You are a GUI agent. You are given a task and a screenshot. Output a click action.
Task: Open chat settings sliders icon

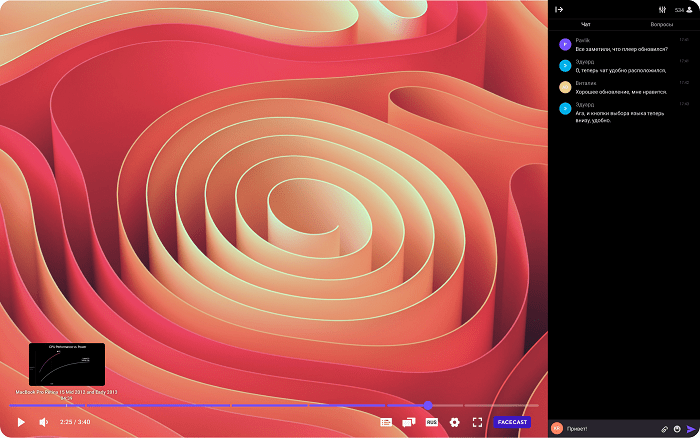[662, 9]
